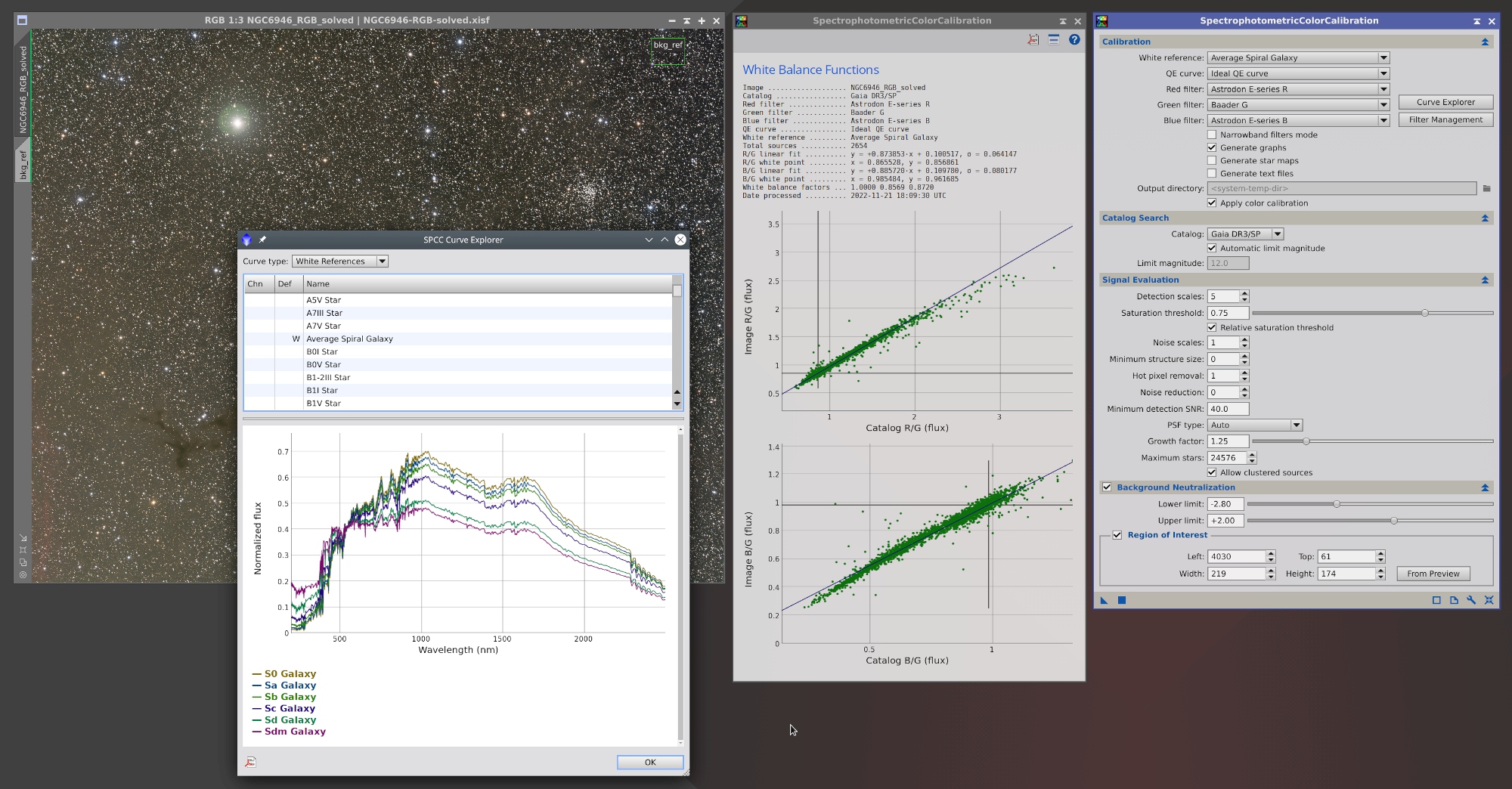Open SPCC preferences wrench icon
The image size is (1512, 789).
tap(1471, 600)
